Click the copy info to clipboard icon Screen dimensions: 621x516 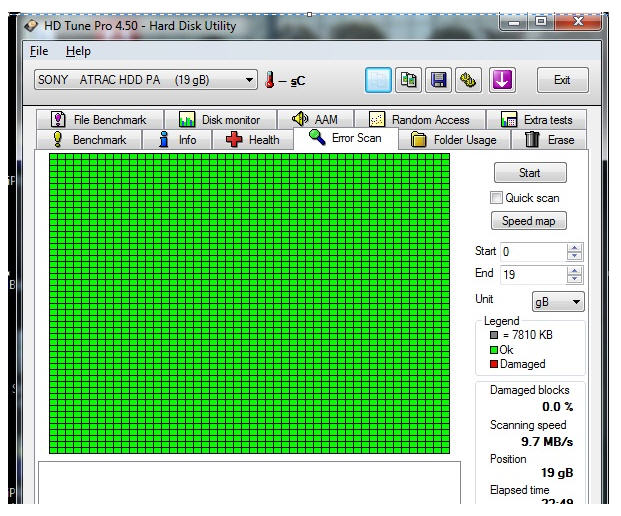409,80
